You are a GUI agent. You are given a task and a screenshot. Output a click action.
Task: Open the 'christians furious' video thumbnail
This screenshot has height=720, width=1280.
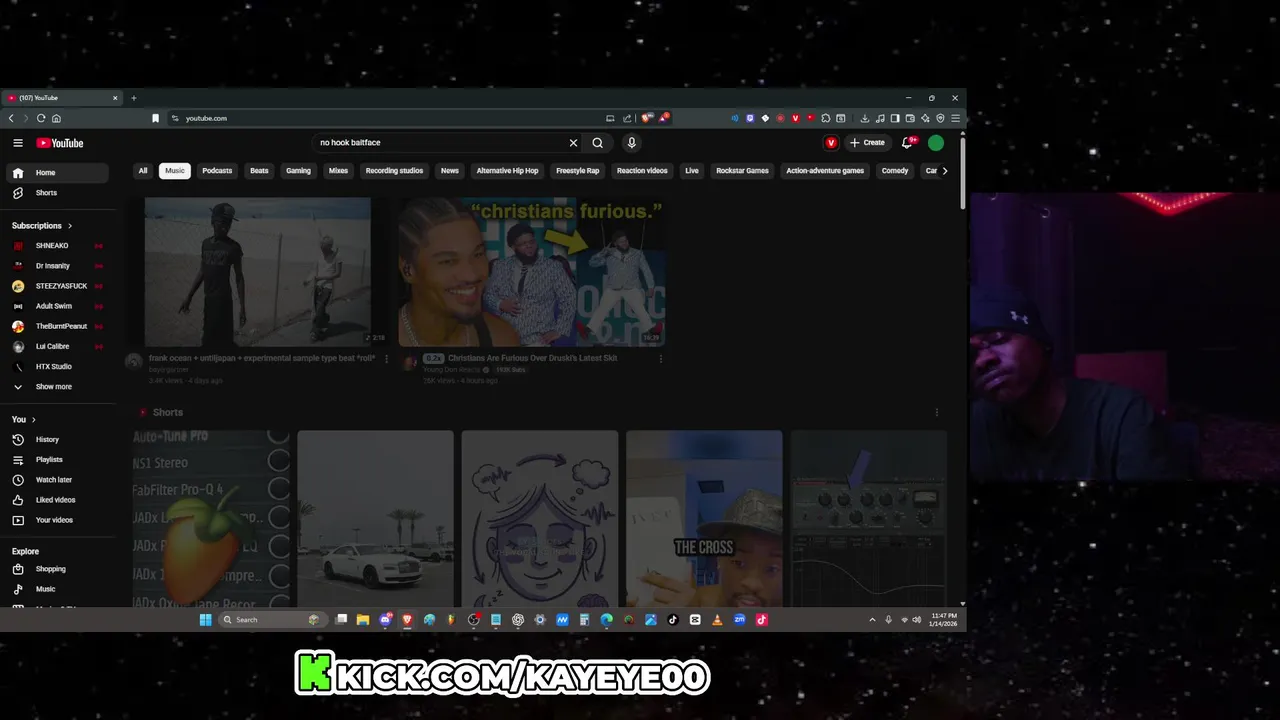click(x=532, y=272)
